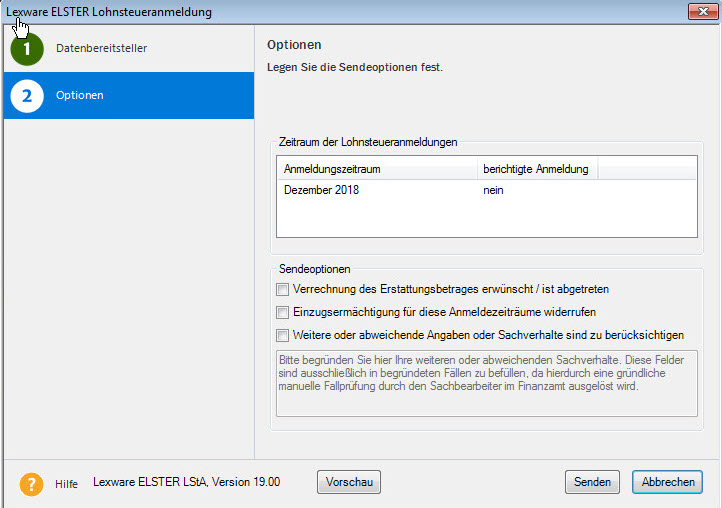Screen dimensions: 722x508
Task: Click the nein cell in the table
Action: point(493,191)
